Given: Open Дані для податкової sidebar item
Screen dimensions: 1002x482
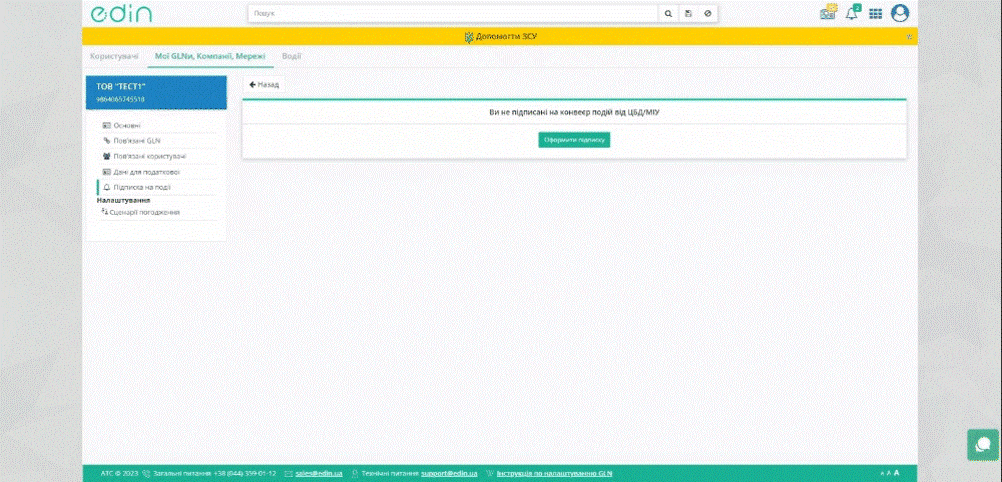Looking at the screenshot, I should pos(141,172).
